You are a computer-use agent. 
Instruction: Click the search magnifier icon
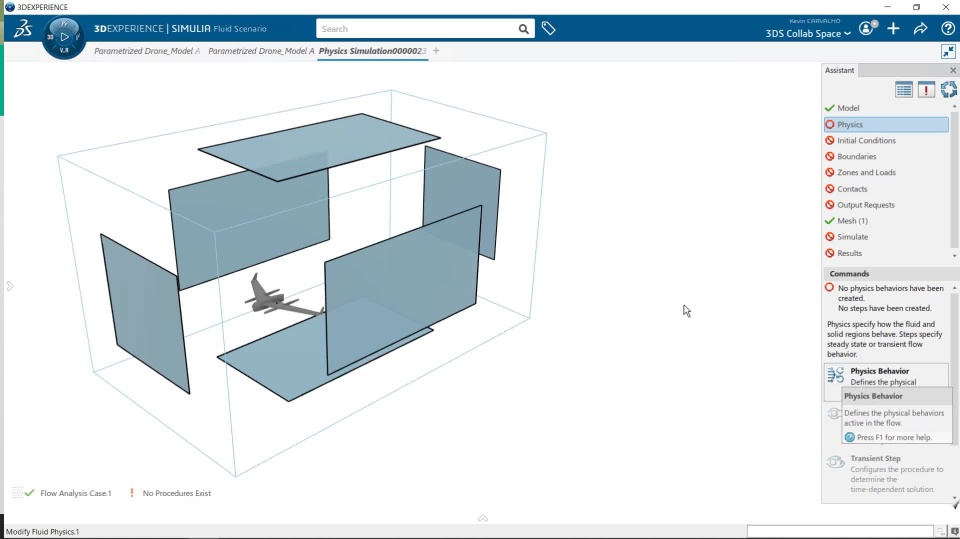click(x=523, y=29)
